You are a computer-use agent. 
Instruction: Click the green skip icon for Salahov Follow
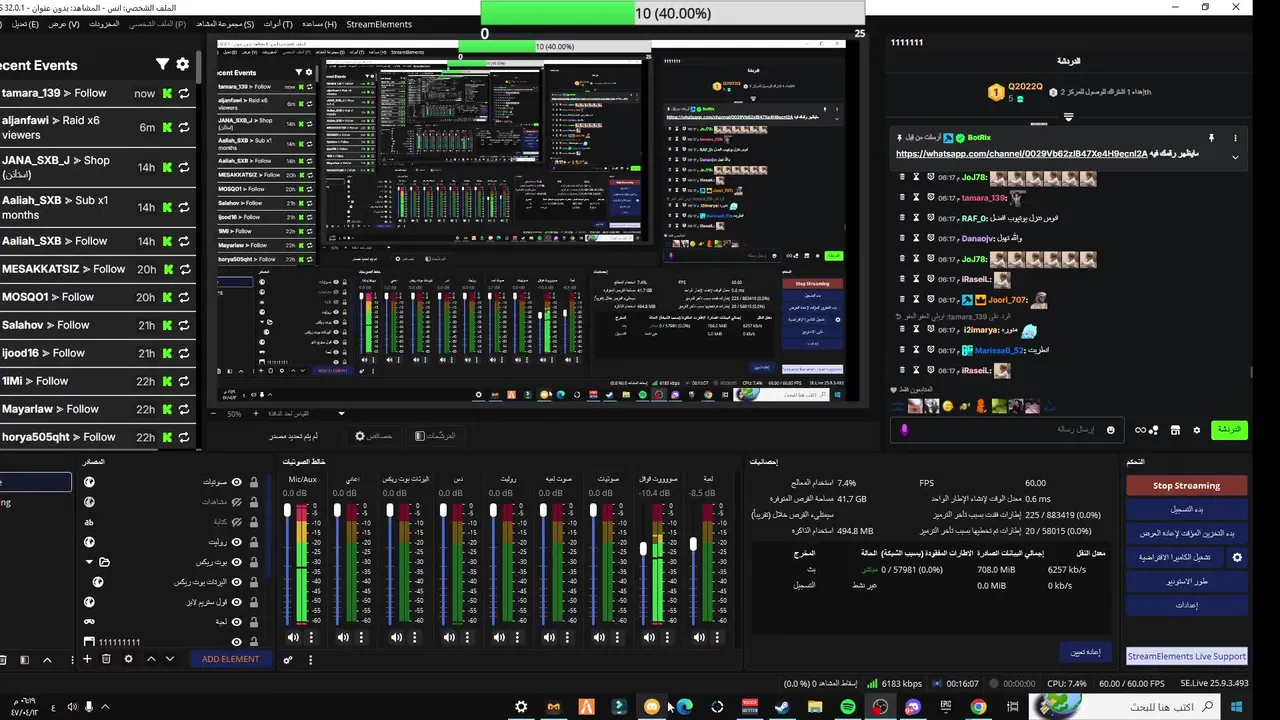(167, 325)
